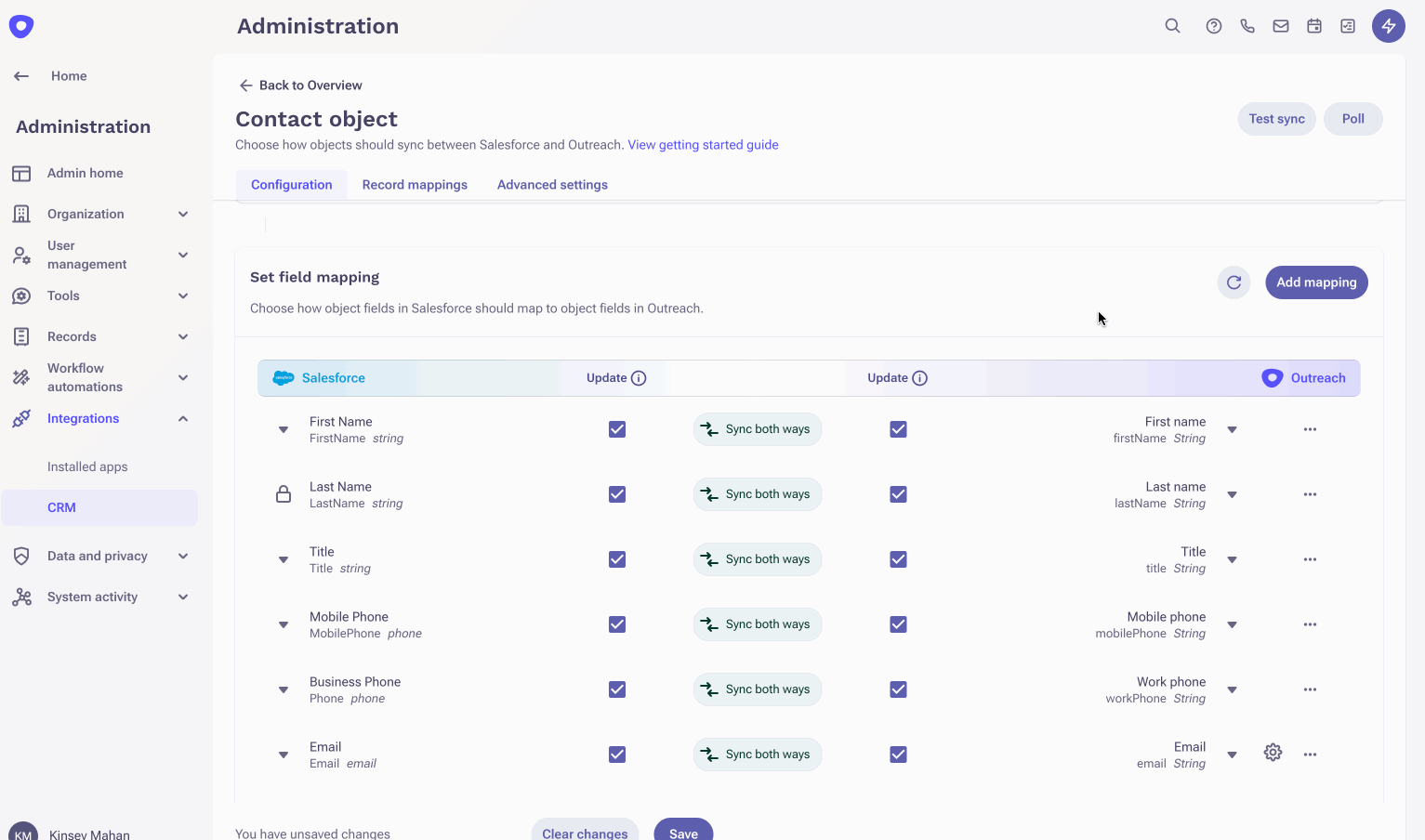
Task: Expand the Tools sidebar section
Action: (183, 296)
